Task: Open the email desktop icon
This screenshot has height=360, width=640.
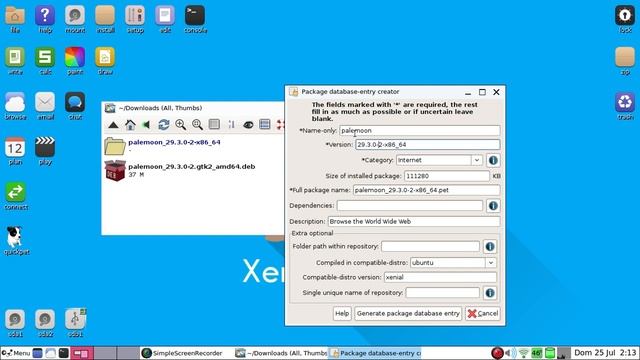Action: (45, 106)
